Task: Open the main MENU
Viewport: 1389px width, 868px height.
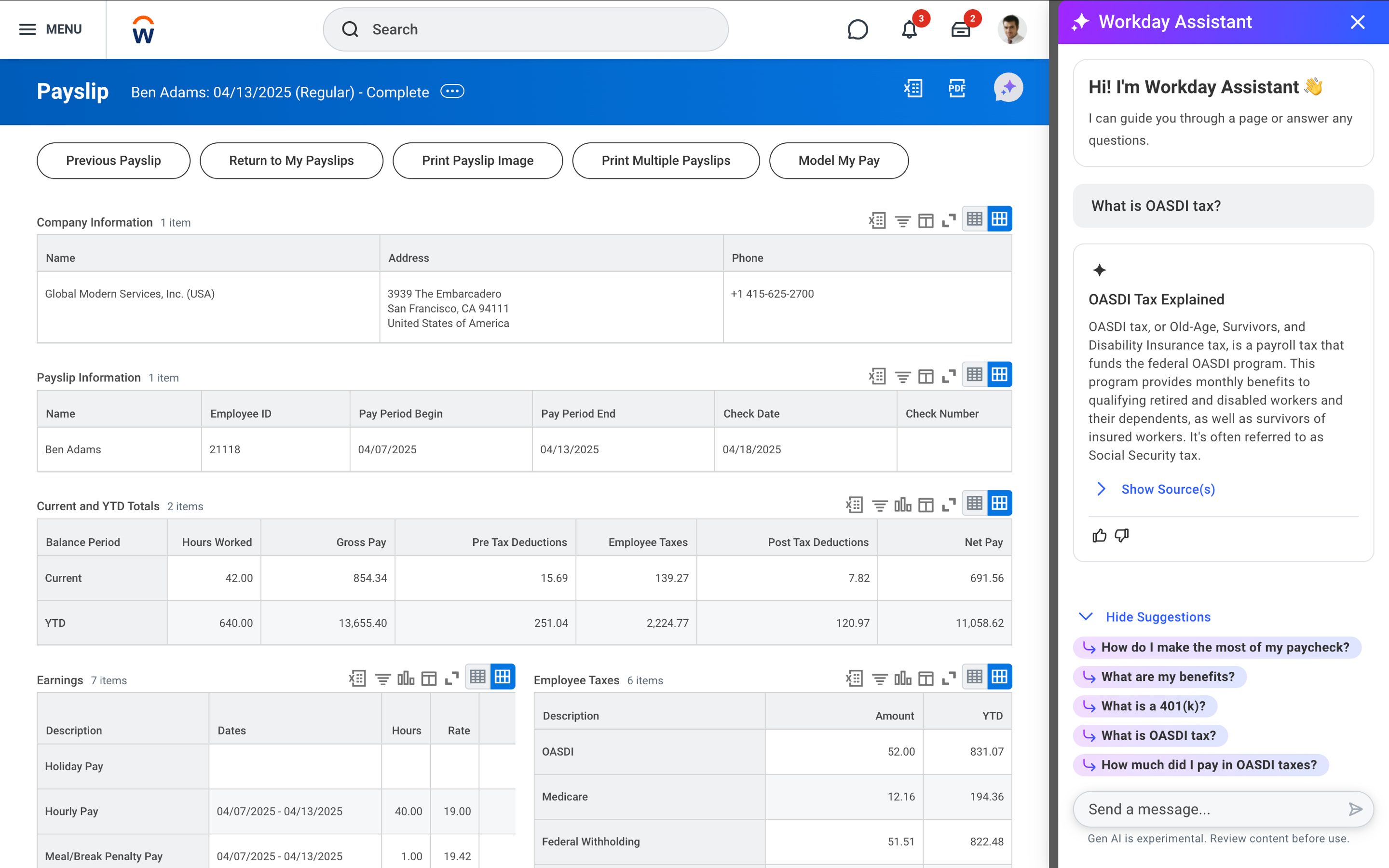Action: (51, 29)
